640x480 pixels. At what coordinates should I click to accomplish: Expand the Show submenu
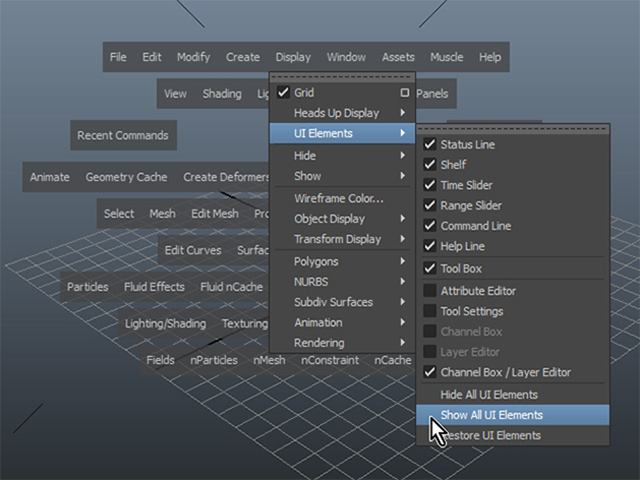342,176
